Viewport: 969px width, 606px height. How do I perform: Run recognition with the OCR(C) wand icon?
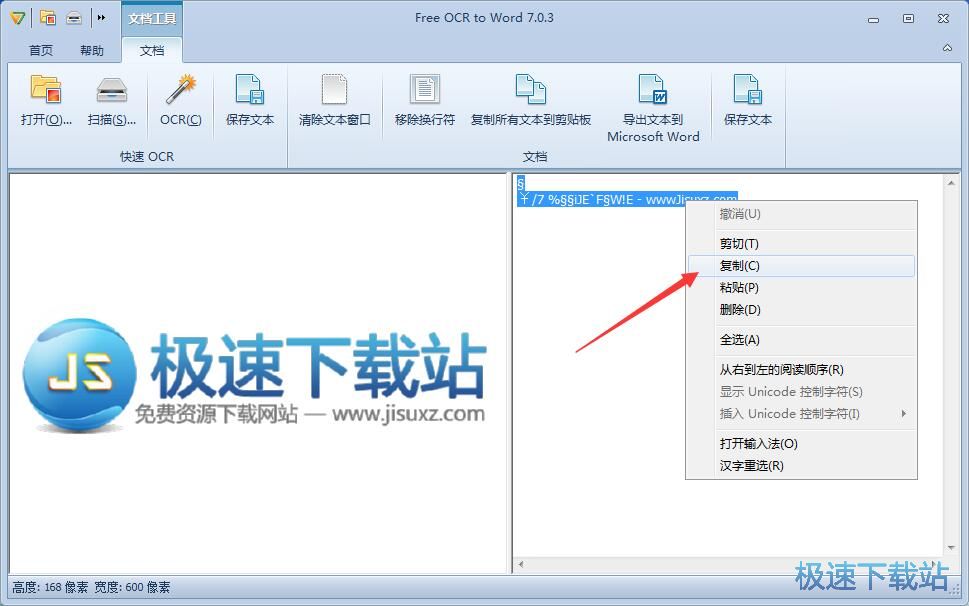coord(180,99)
